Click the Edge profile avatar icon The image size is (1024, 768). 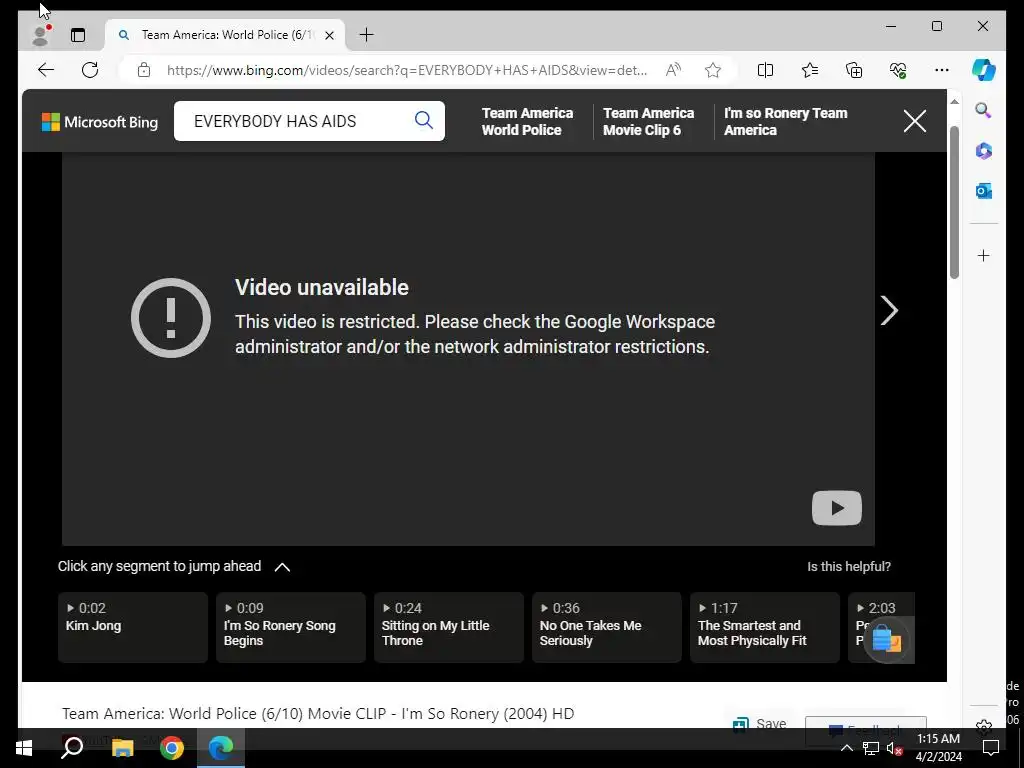(40, 35)
